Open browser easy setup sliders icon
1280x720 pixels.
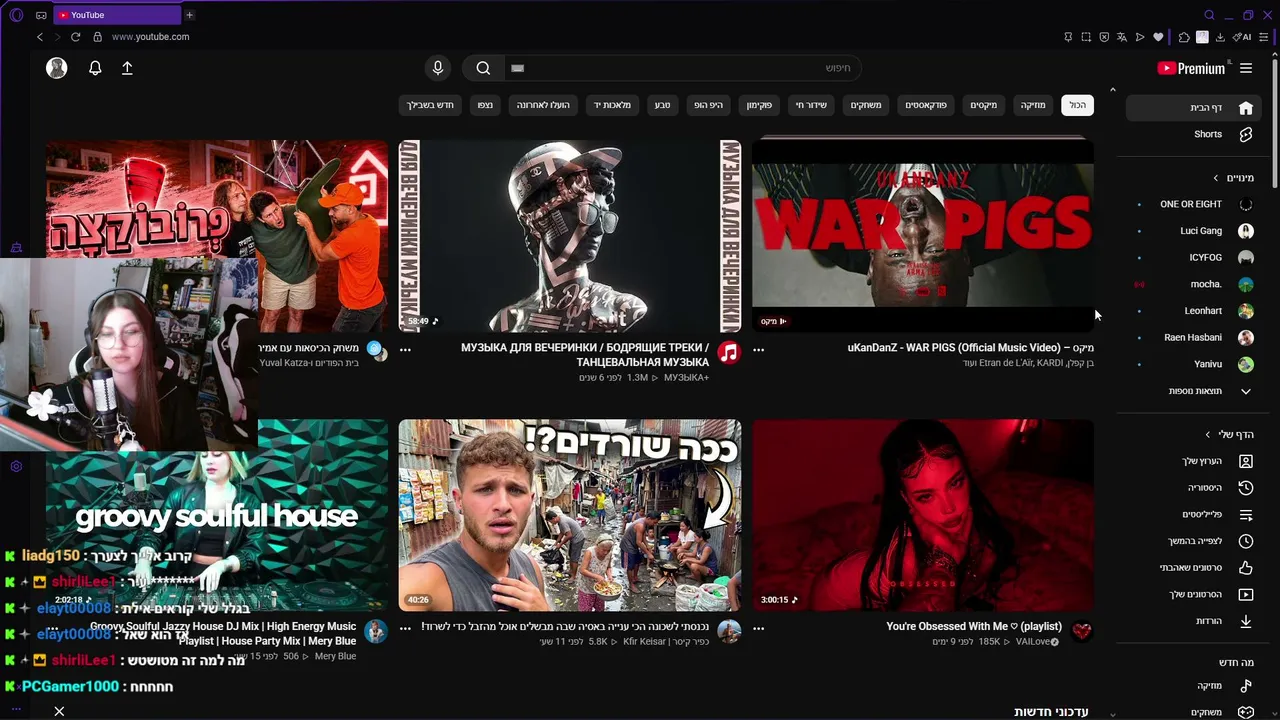click(1264, 37)
